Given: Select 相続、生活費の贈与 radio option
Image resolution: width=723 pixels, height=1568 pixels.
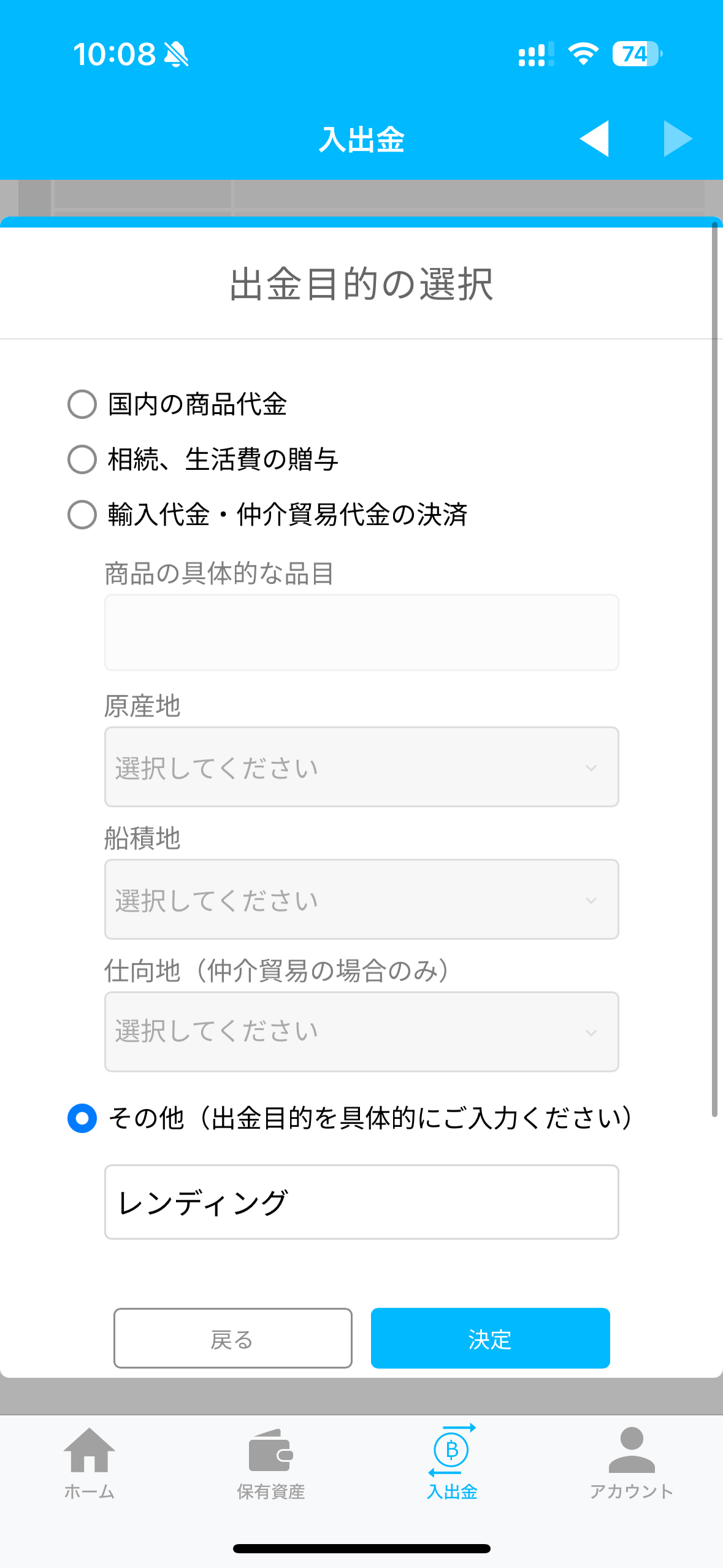Looking at the screenshot, I should 82,459.
